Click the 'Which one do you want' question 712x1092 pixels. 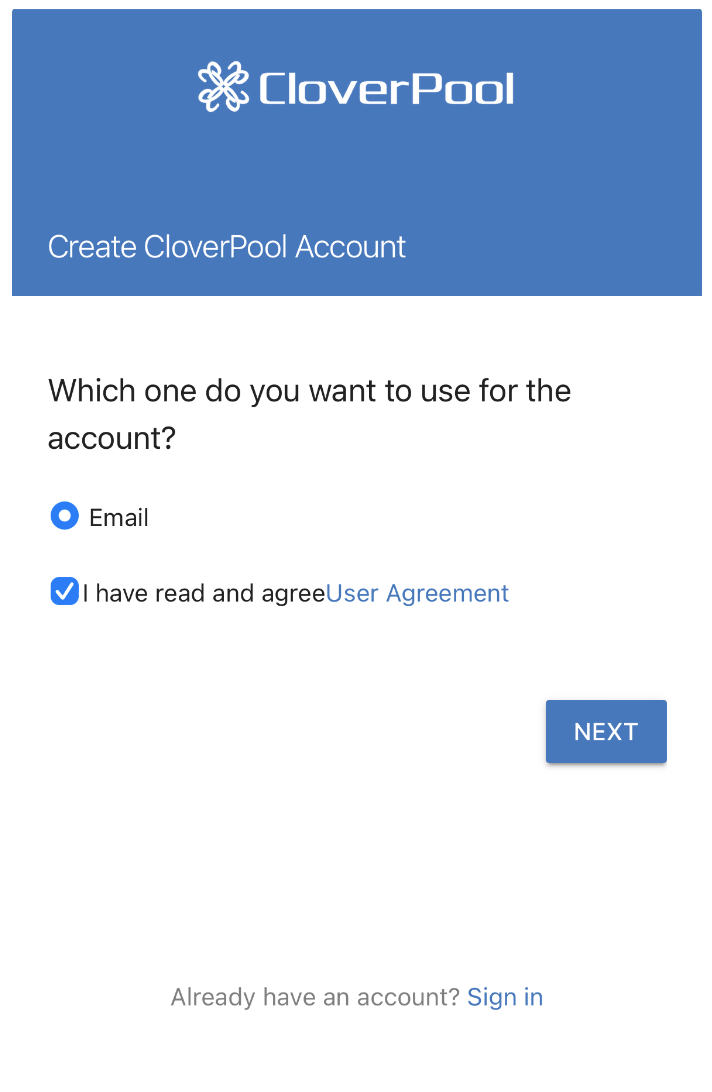tap(309, 414)
